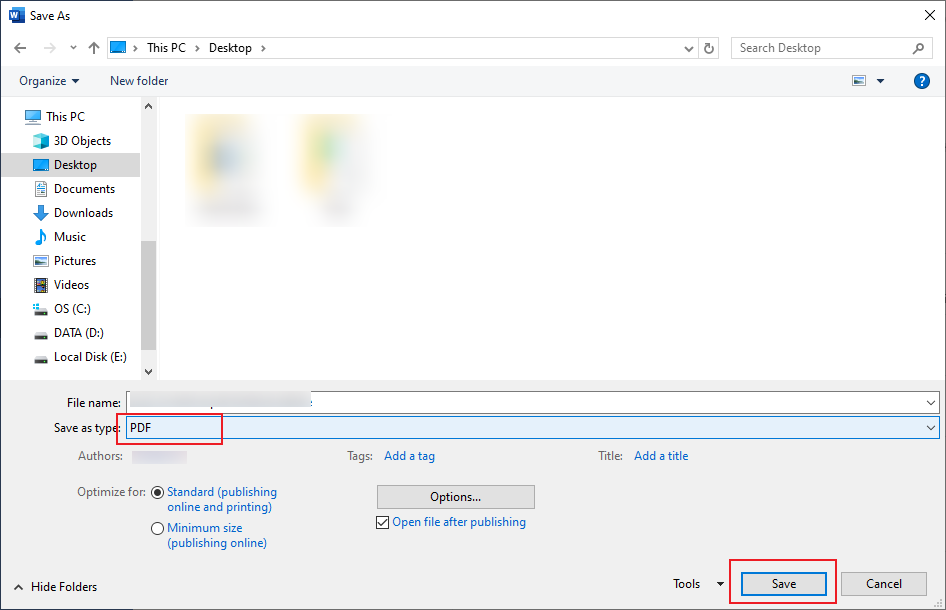946x610 pixels.
Task: Select Standard (publishing online and printing) optimization
Action: coord(158,491)
